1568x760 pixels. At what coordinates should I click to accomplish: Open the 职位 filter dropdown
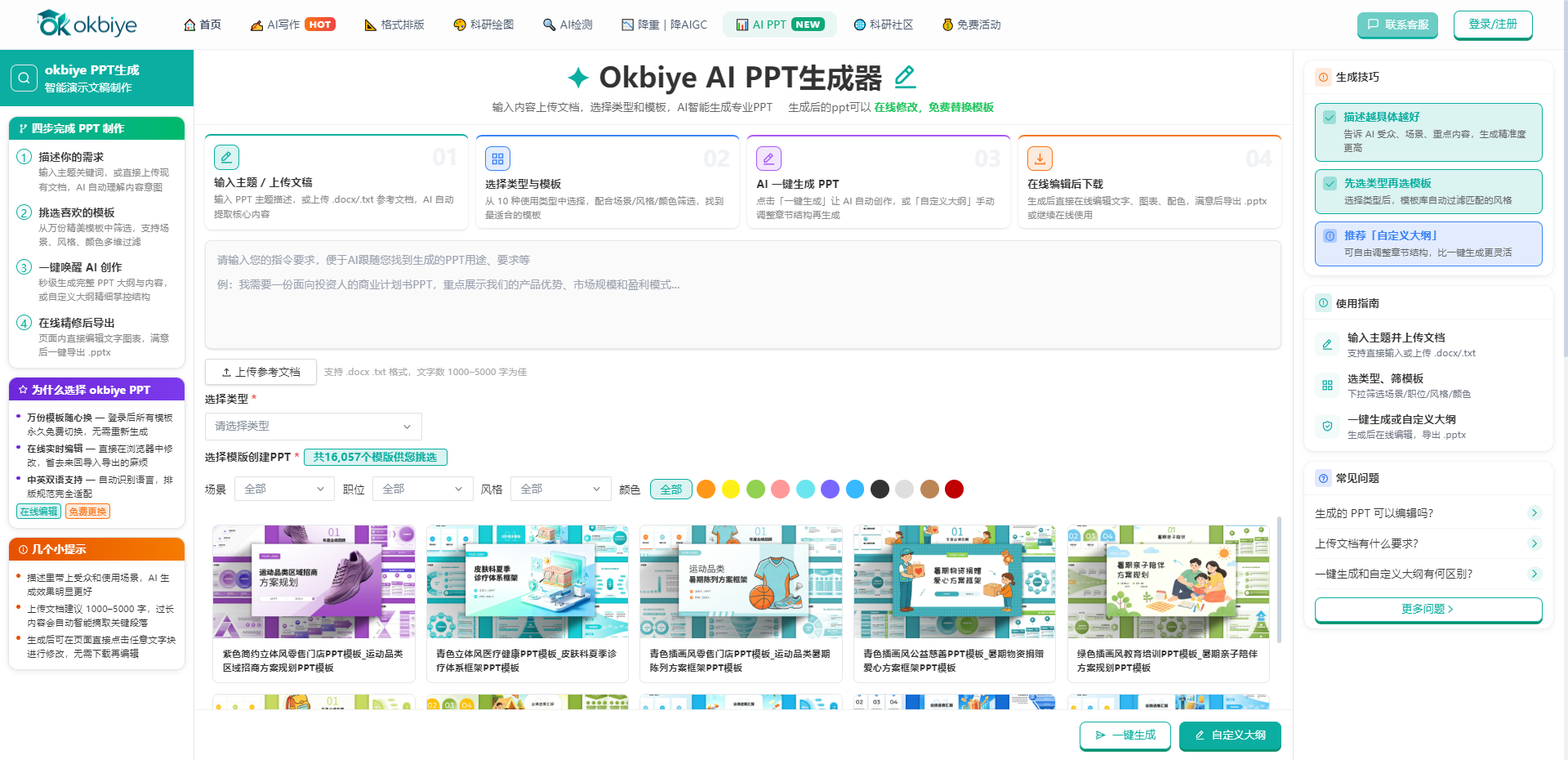point(422,490)
